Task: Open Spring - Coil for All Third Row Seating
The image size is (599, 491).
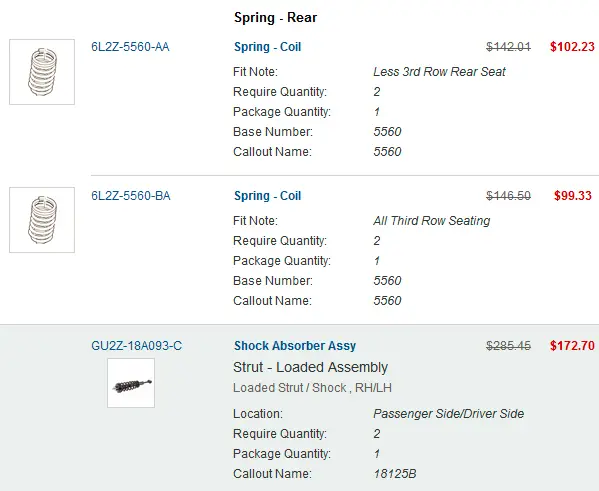Action: (x=267, y=196)
